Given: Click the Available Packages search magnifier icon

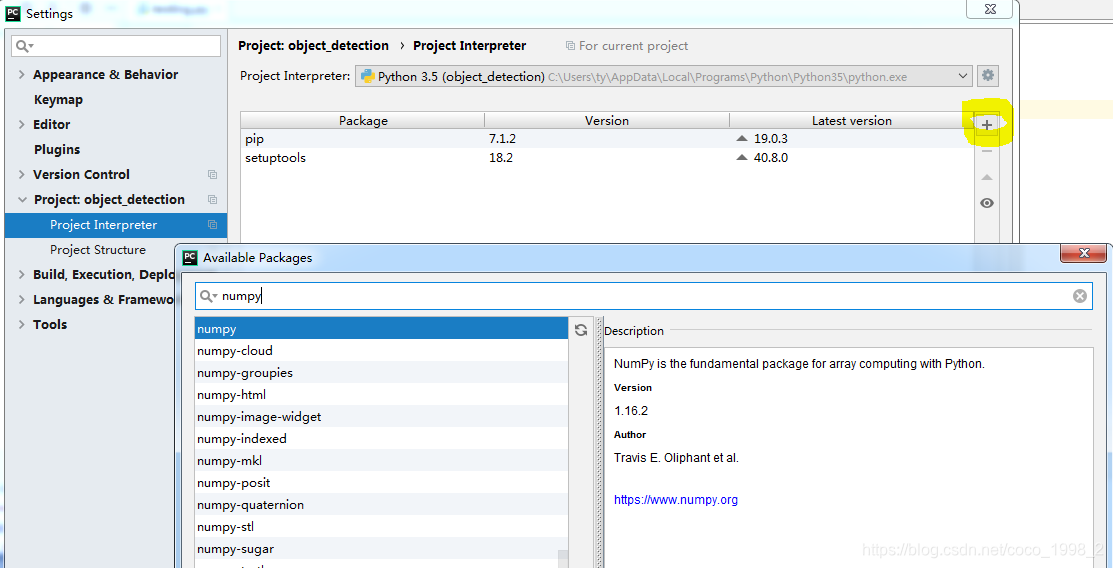Looking at the screenshot, I should (208, 296).
